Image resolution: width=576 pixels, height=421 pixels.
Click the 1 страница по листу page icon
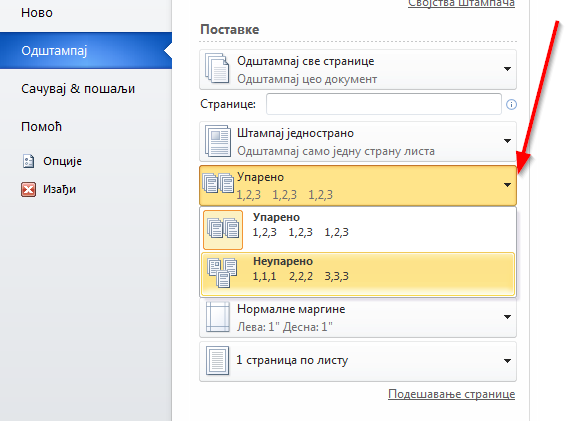pyautogui.click(x=217, y=360)
